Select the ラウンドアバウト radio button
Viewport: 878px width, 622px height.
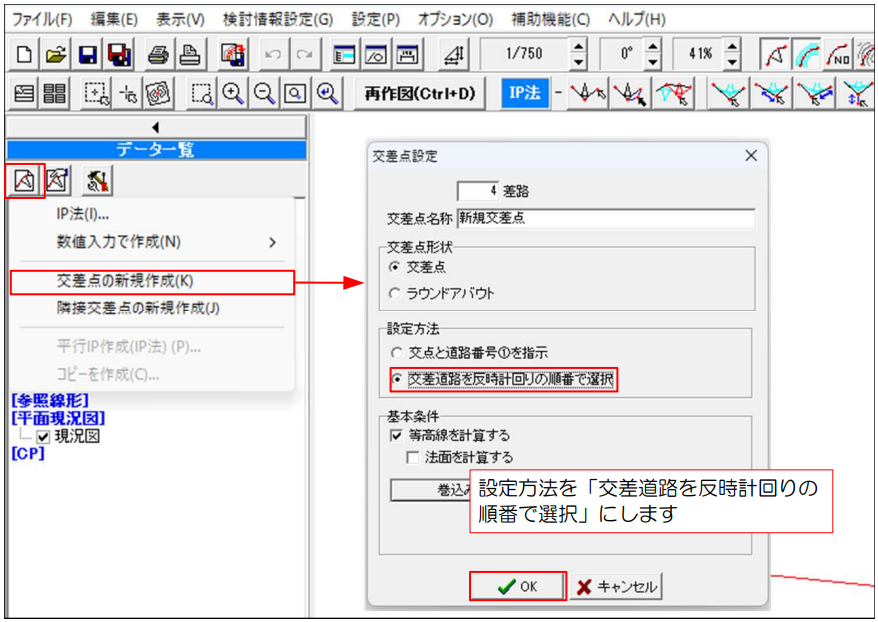[395, 293]
